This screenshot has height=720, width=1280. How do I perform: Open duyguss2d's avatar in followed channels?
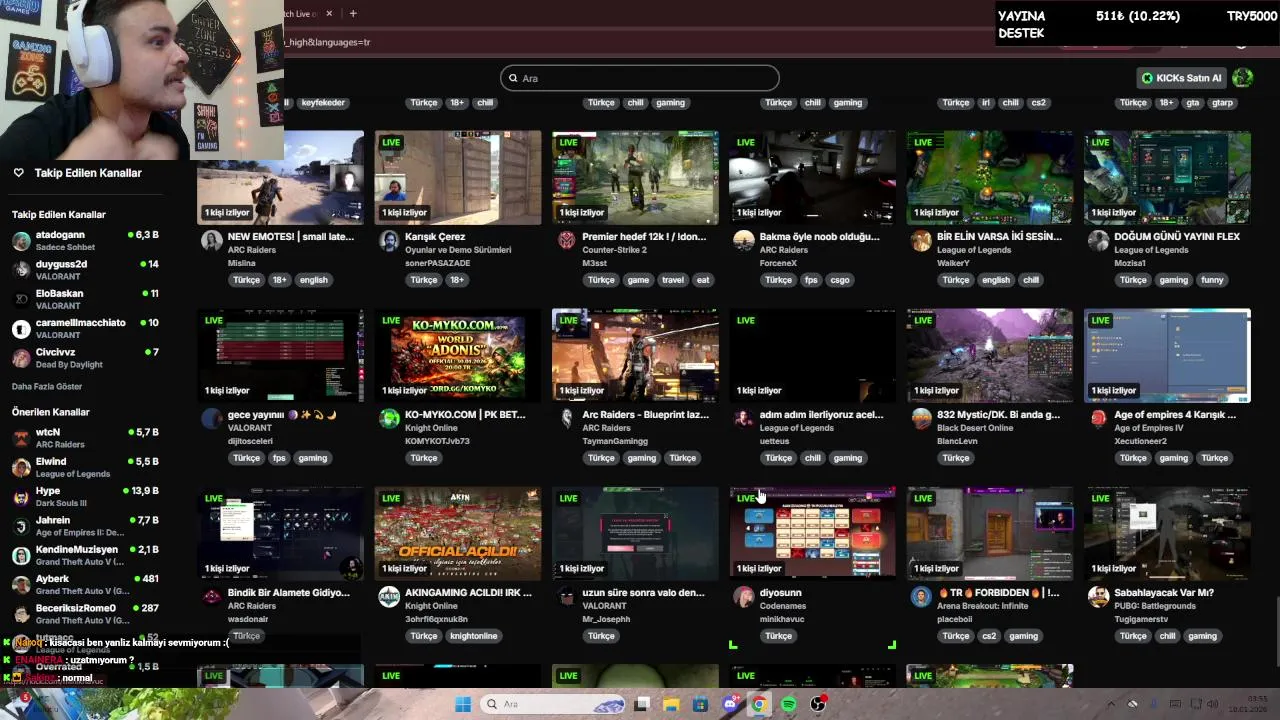(x=21, y=270)
